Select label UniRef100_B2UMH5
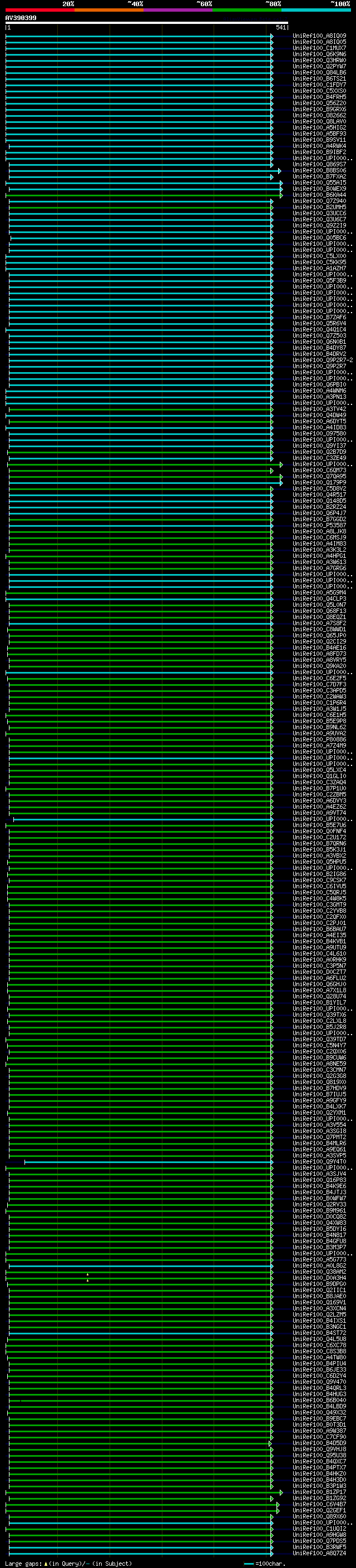Image resolution: width=356 pixels, height=1568 pixels. tap(319, 207)
